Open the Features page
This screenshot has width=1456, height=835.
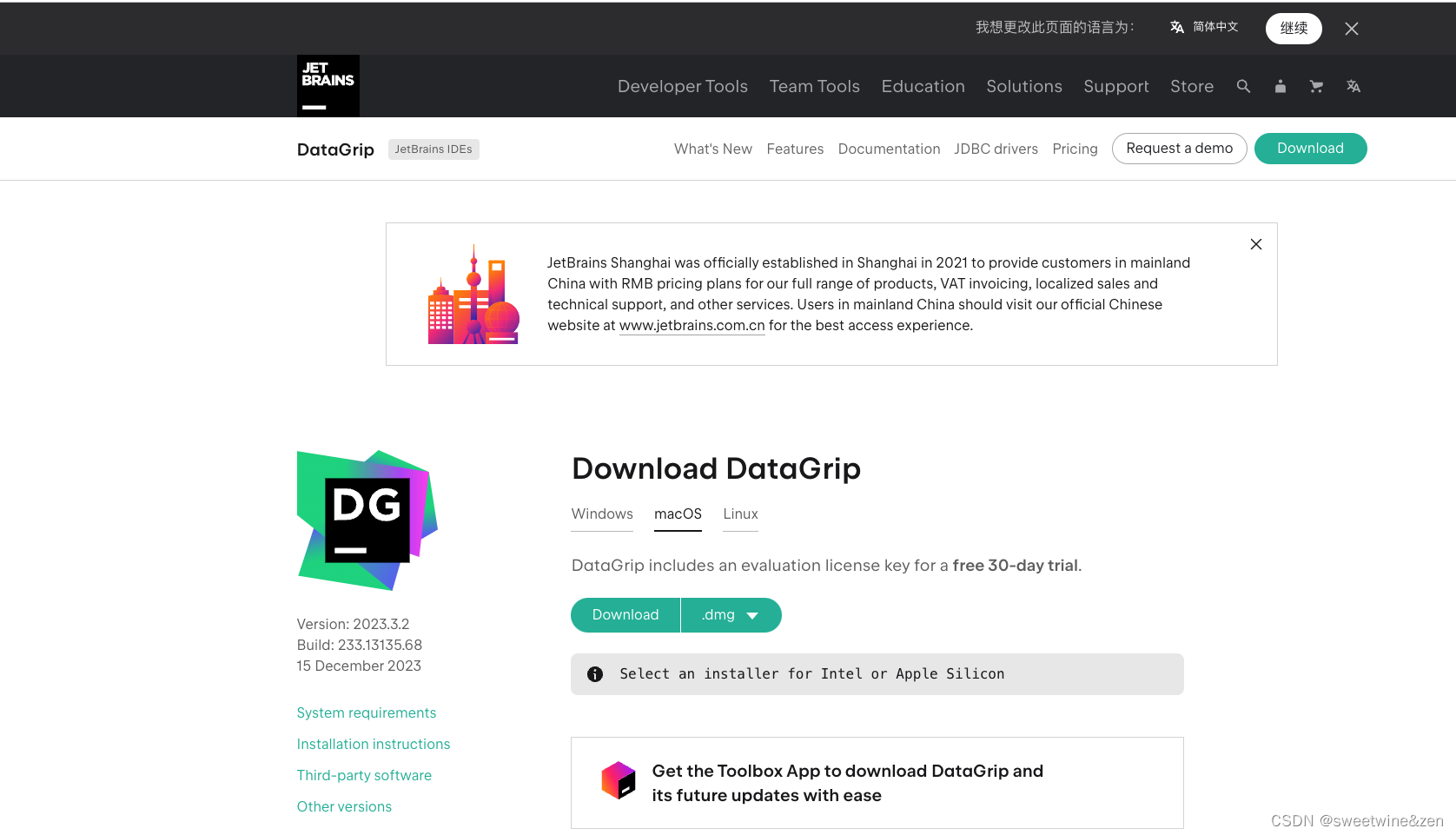pos(795,149)
